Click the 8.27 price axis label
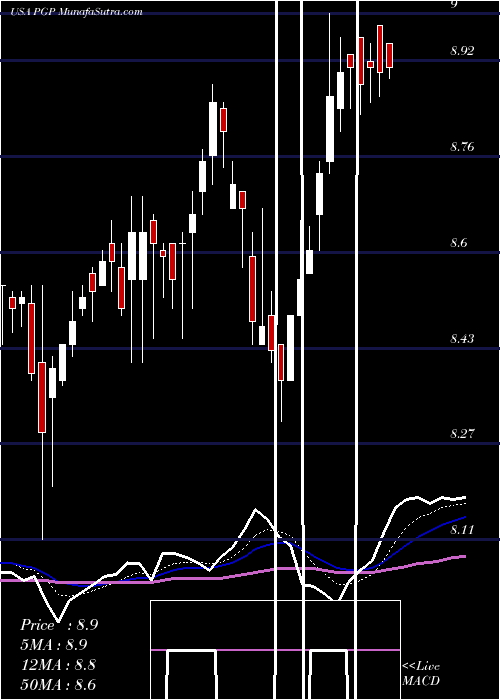This screenshot has width=500, height=700. (462, 433)
